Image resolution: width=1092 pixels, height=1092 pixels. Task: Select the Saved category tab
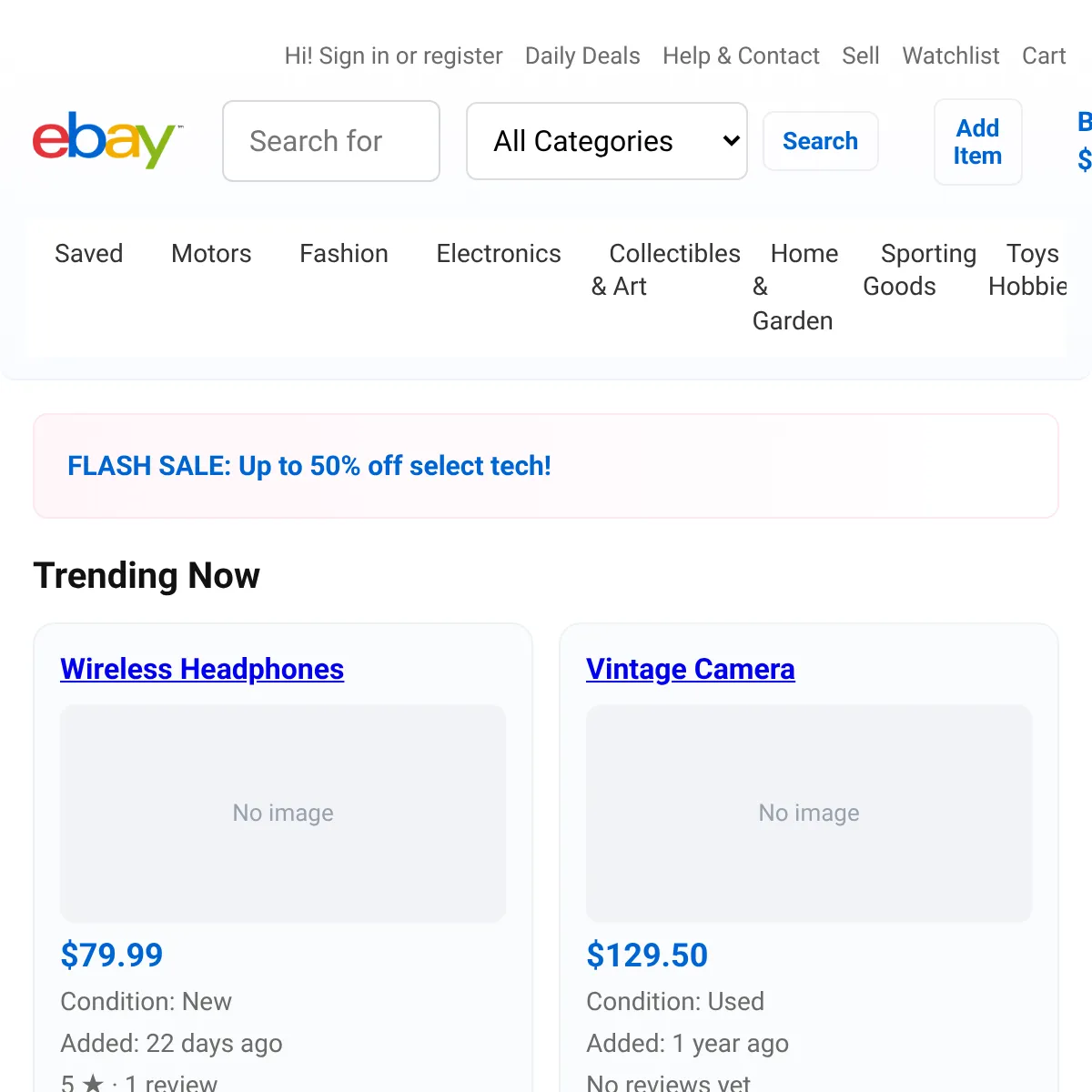[x=88, y=253]
